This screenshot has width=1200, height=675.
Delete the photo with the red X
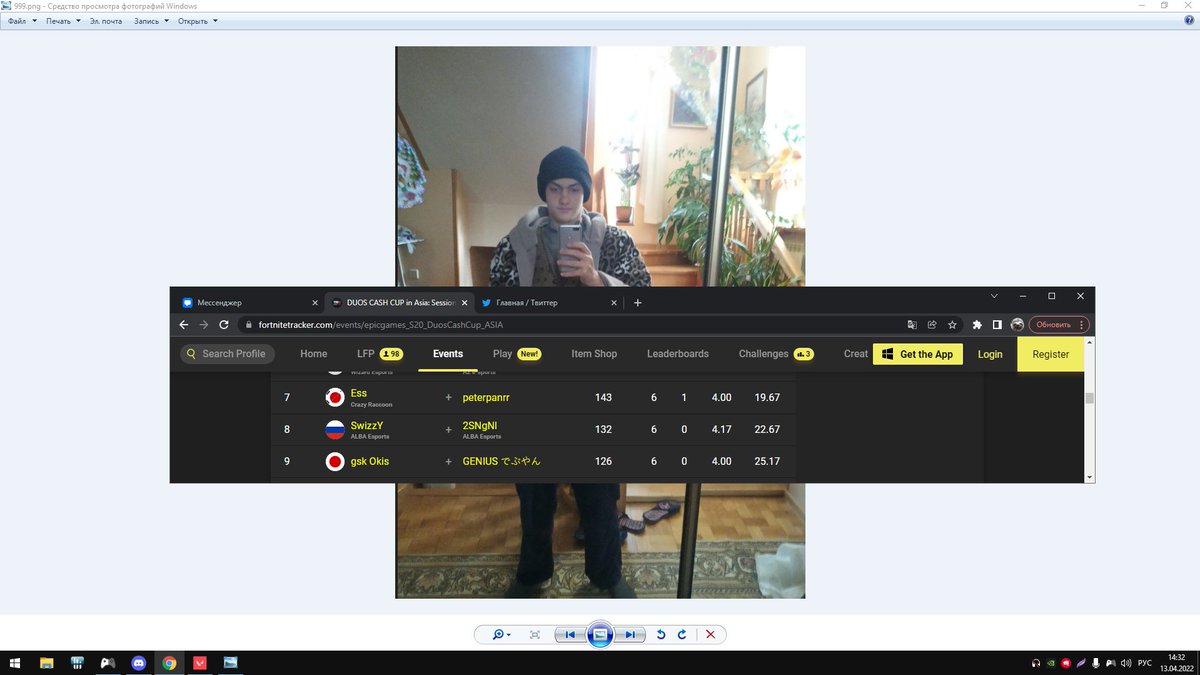click(x=710, y=635)
